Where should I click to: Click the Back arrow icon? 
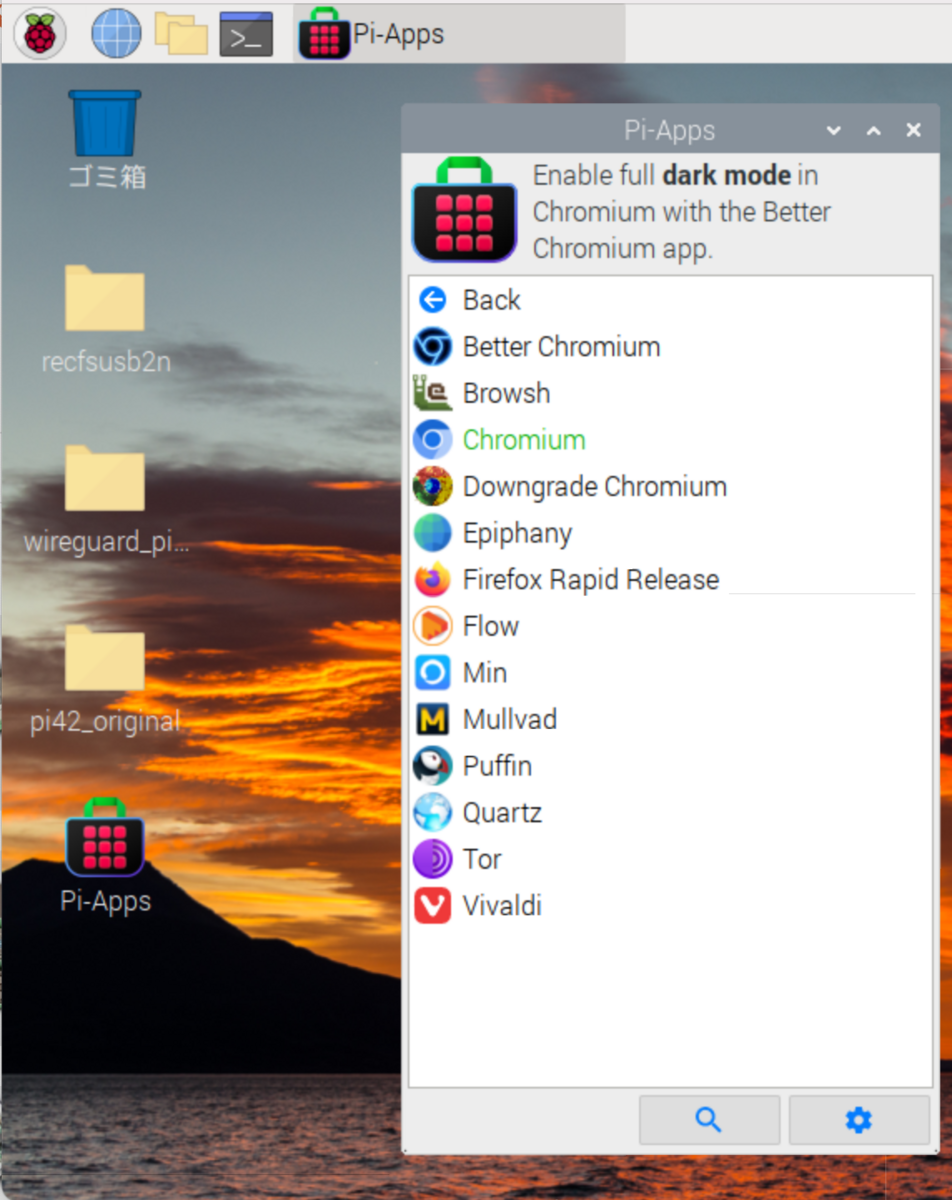[432, 300]
